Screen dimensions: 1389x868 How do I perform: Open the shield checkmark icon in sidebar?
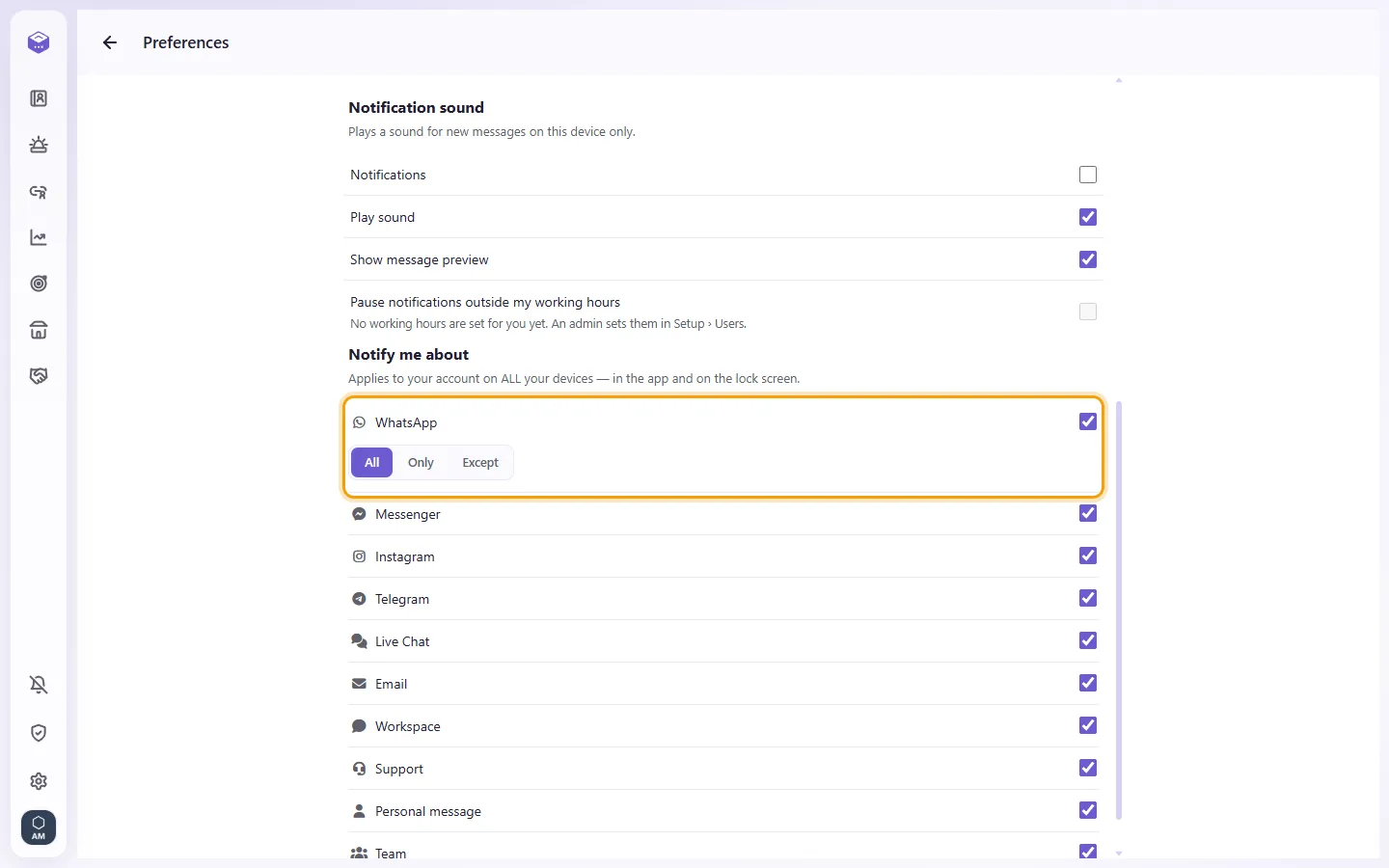[x=39, y=733]
